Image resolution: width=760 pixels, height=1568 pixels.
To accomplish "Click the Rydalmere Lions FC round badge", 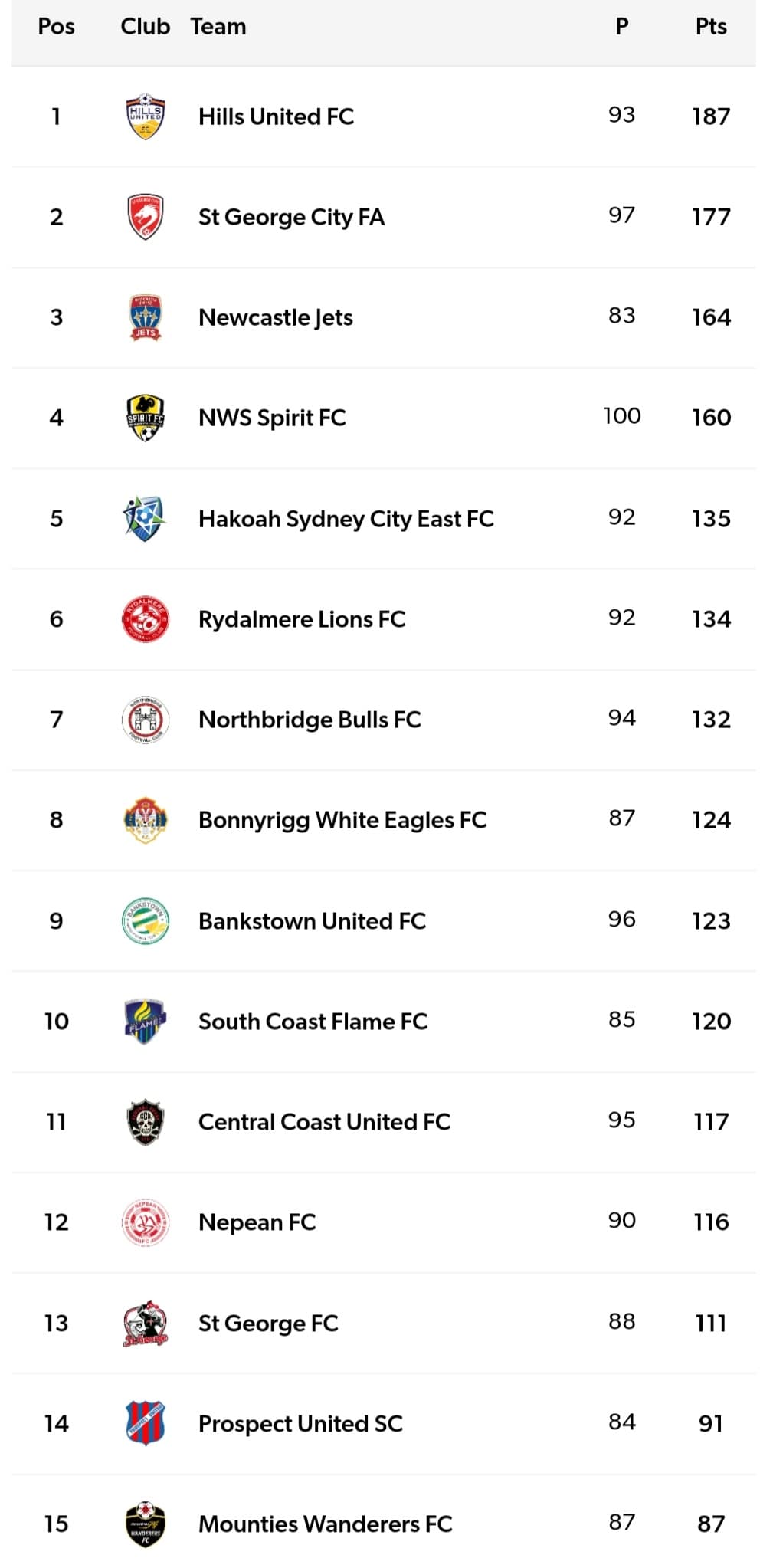I will [145, 619].
